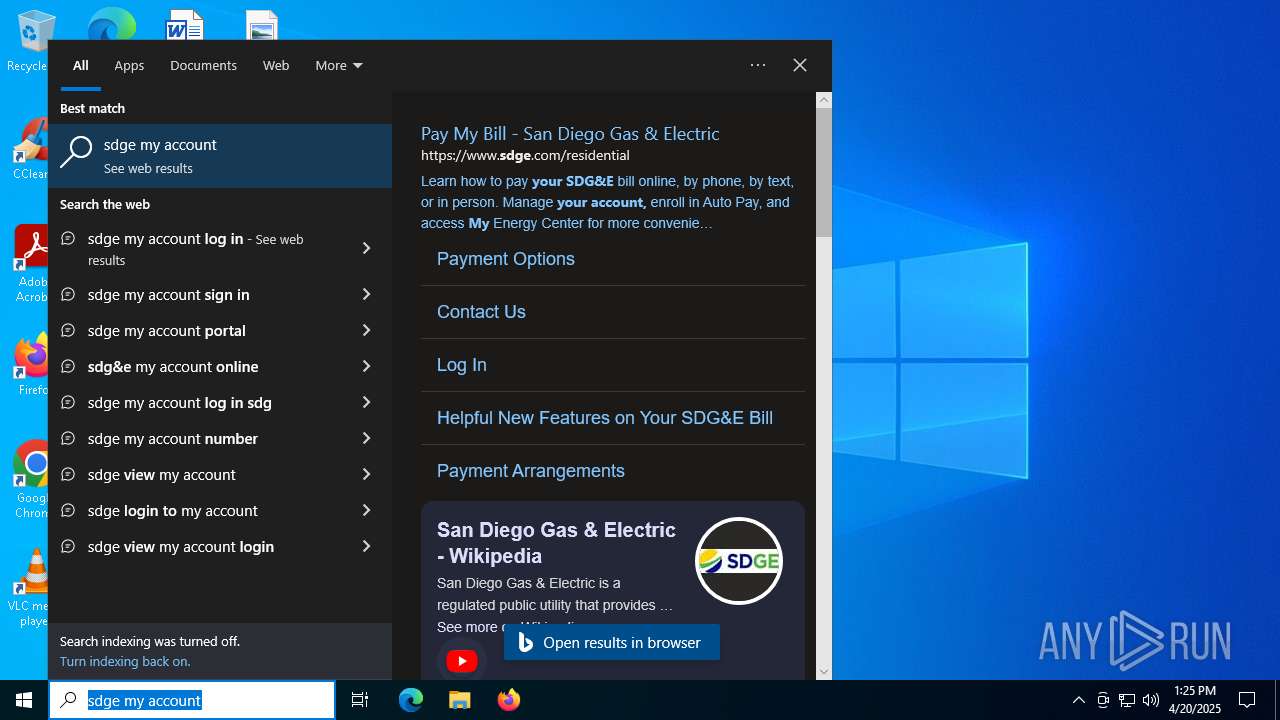
Task: Show hidden system tray icons
Action: (1078, 700)
